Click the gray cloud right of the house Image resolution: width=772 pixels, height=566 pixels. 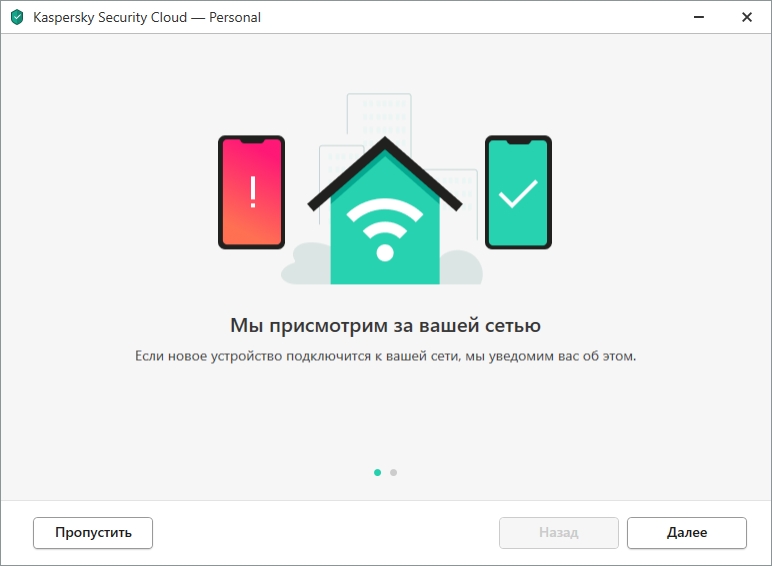(461, 267)
